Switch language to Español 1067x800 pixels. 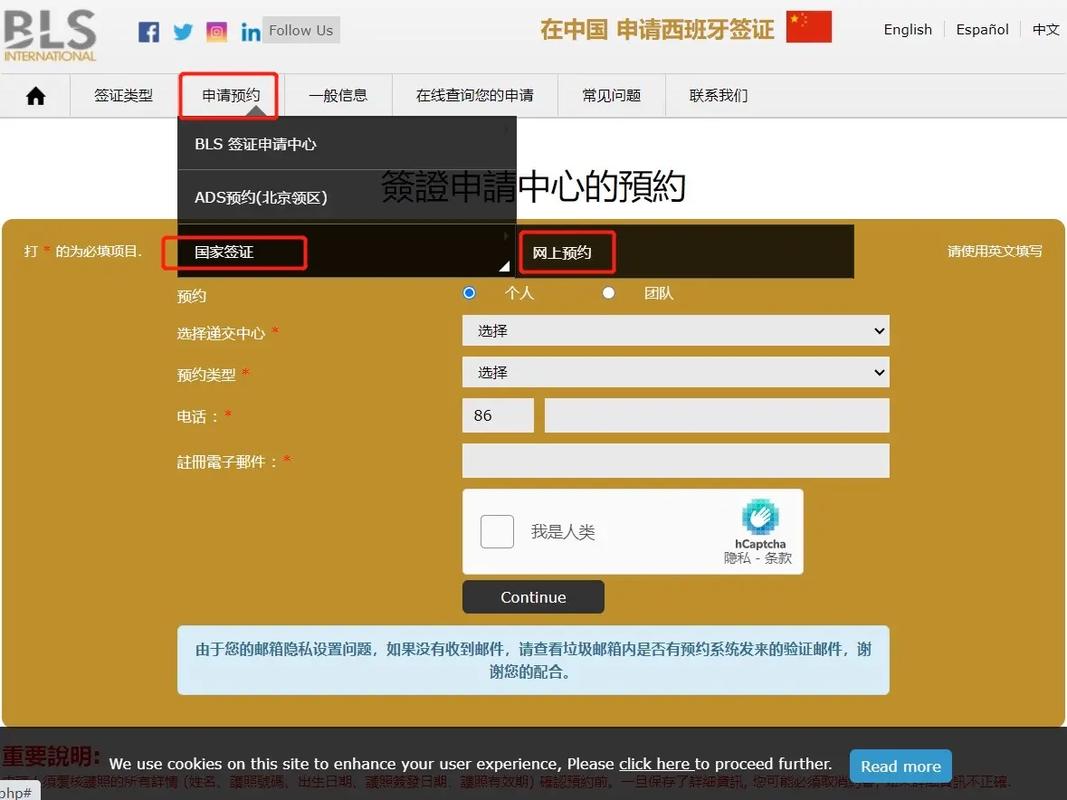point(982,29)
